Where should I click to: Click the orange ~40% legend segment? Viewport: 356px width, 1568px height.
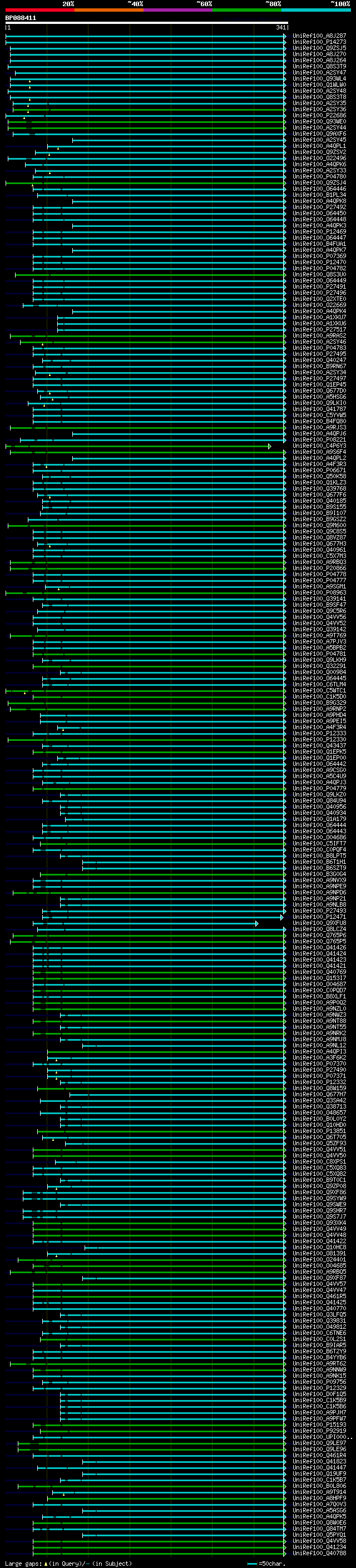(109, 11)
